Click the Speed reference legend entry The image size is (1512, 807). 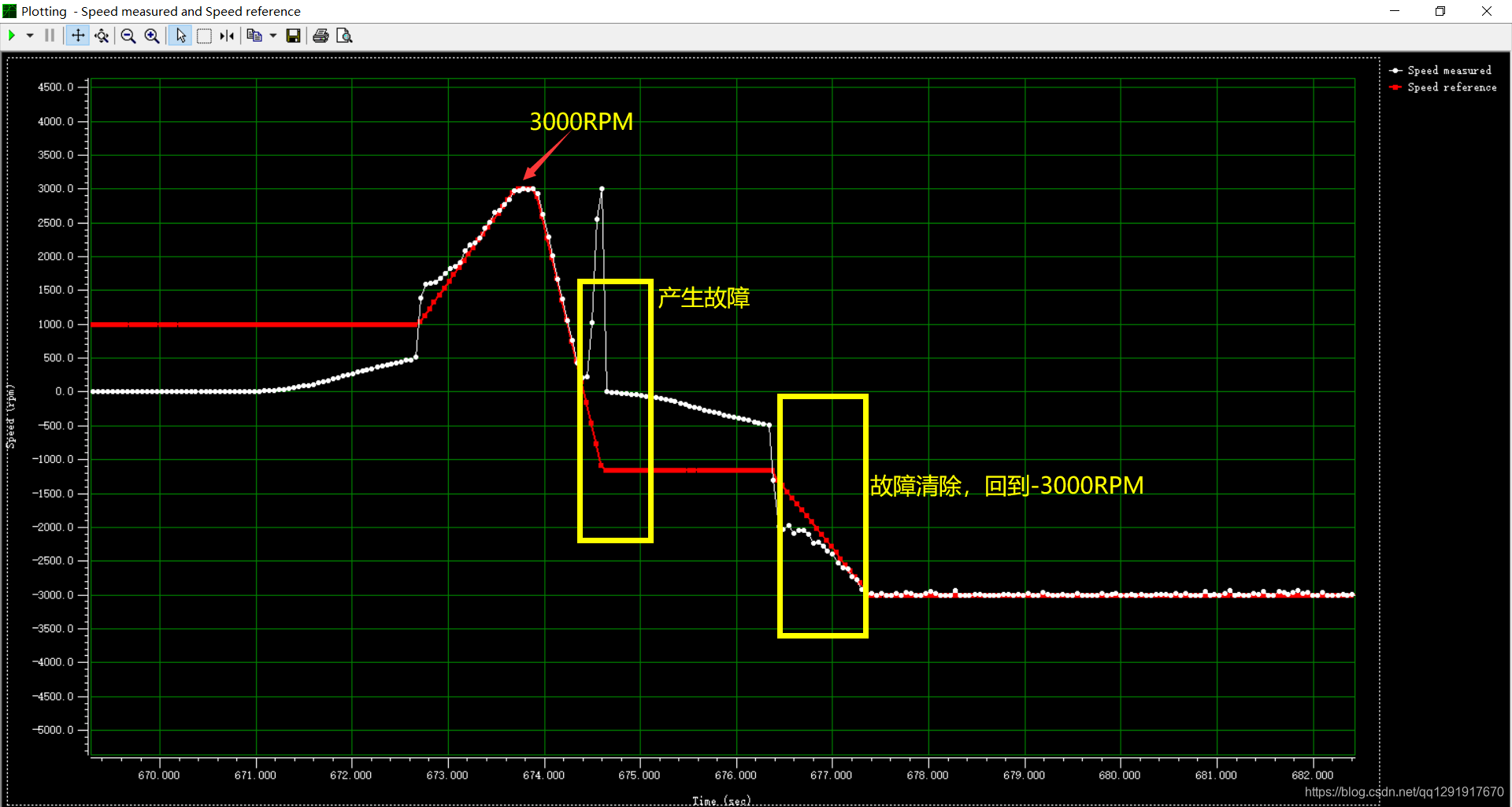pos(1443,87)
